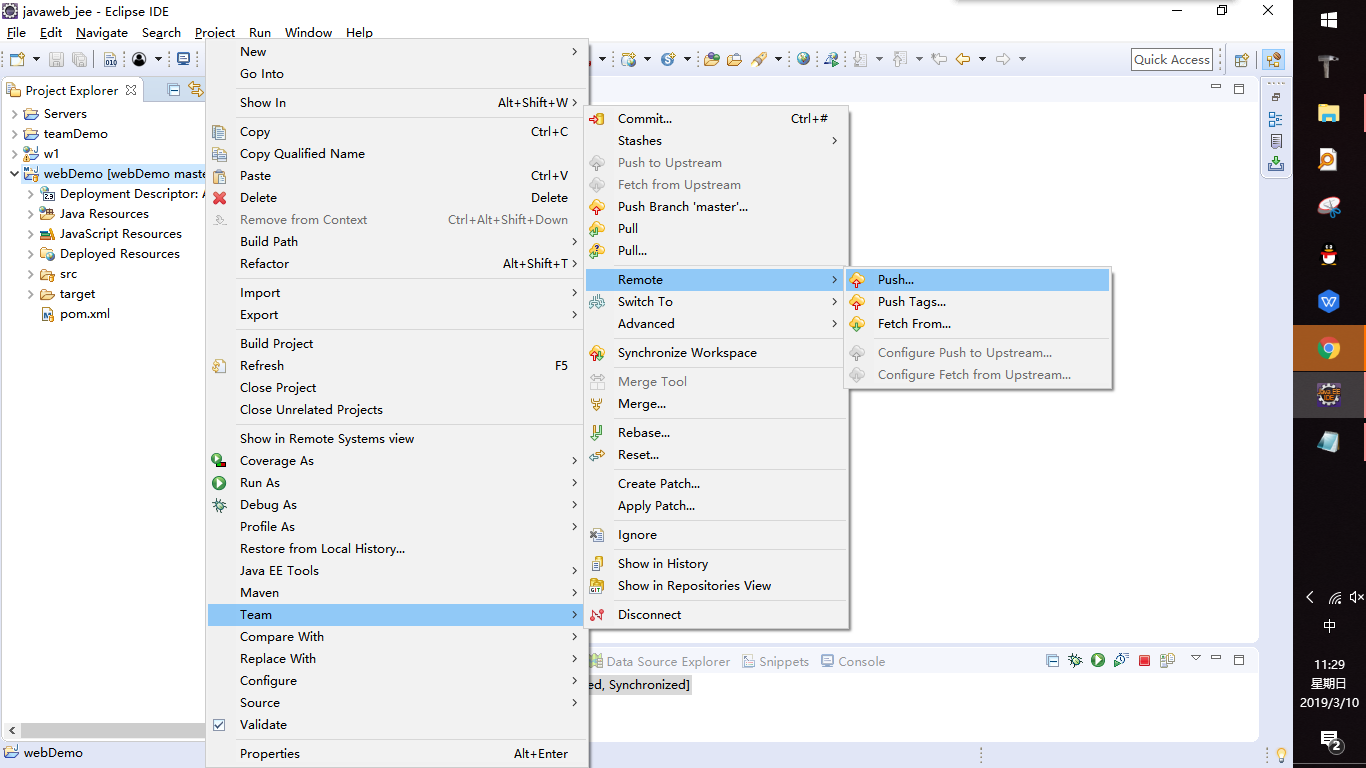Click the Quick Access search field

(x=1172, y=60)
